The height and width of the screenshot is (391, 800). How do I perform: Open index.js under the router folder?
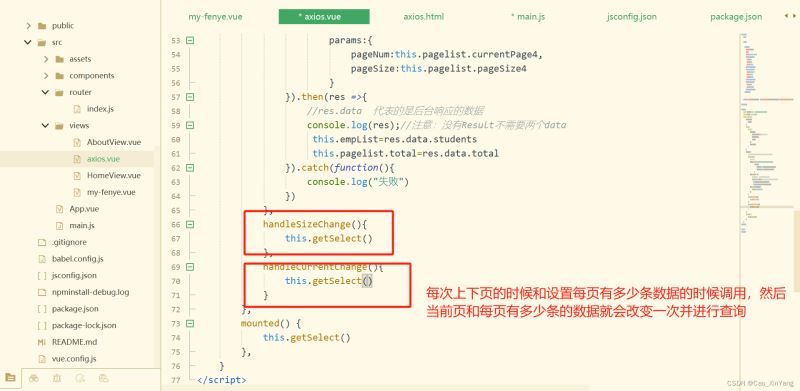[100, 109]
